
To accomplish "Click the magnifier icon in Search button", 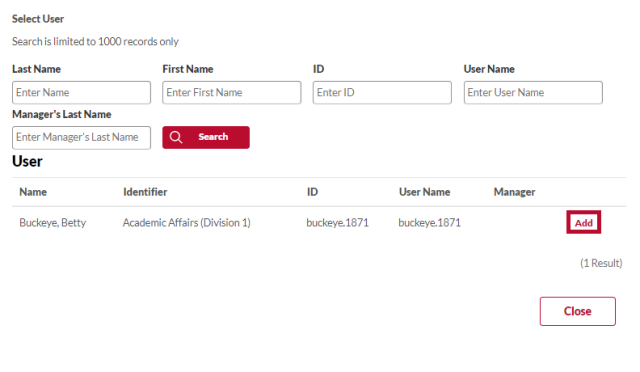I will click(176, 137).
